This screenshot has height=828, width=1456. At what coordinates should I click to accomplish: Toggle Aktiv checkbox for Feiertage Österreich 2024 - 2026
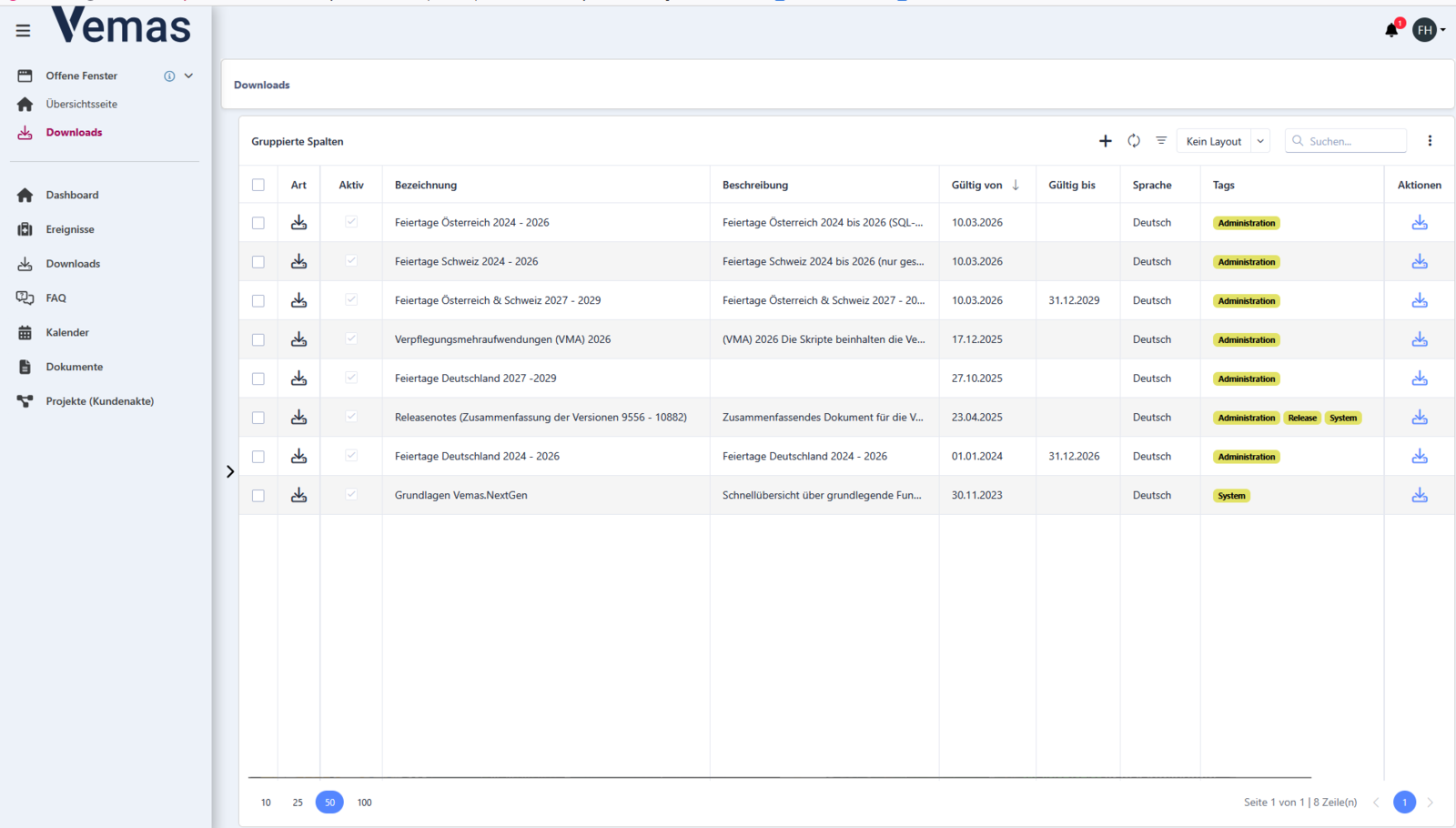click(351, 222)
